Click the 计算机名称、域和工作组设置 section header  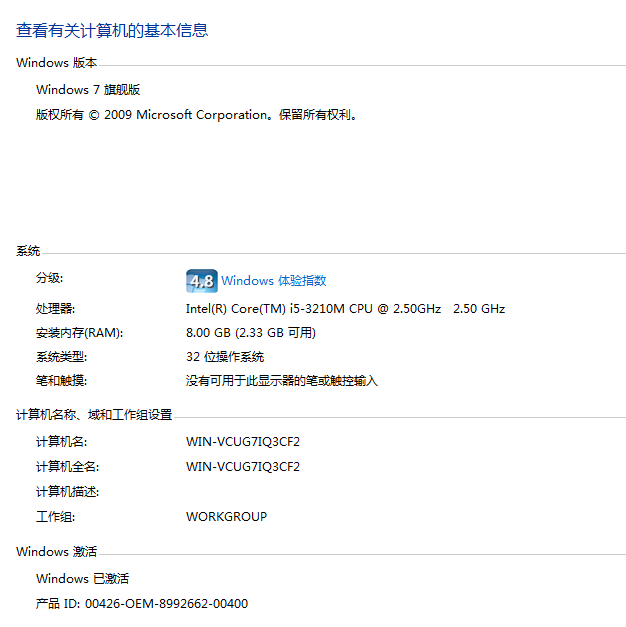[94, 415]
